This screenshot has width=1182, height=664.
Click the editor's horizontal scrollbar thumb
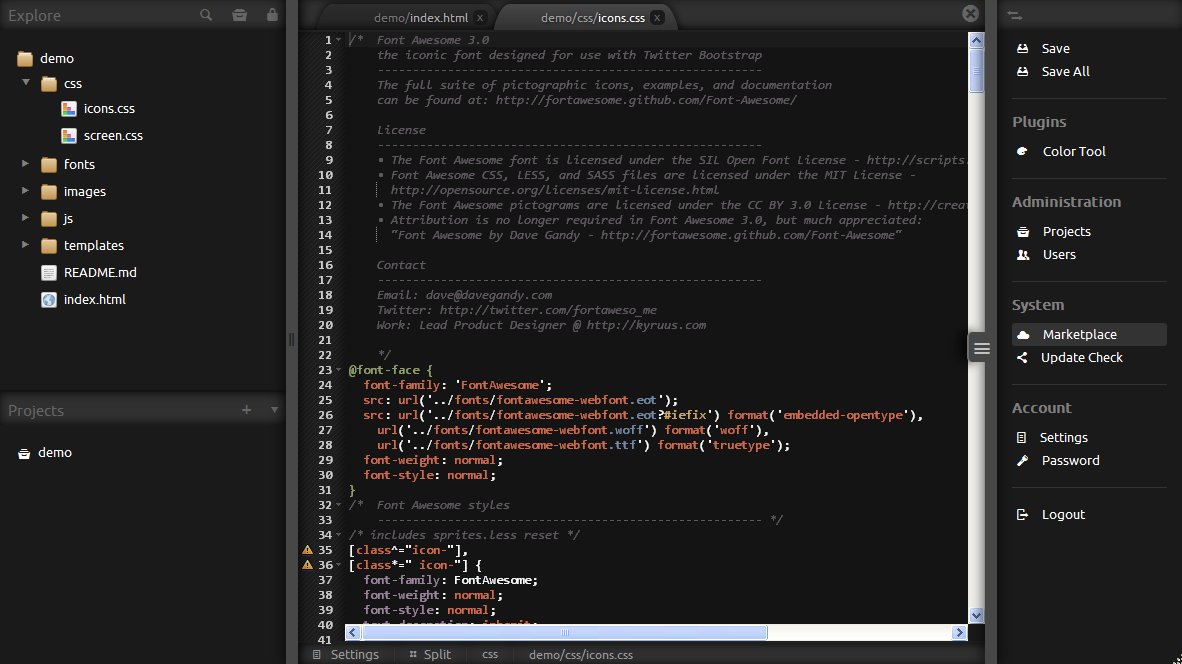click(563, 632)
